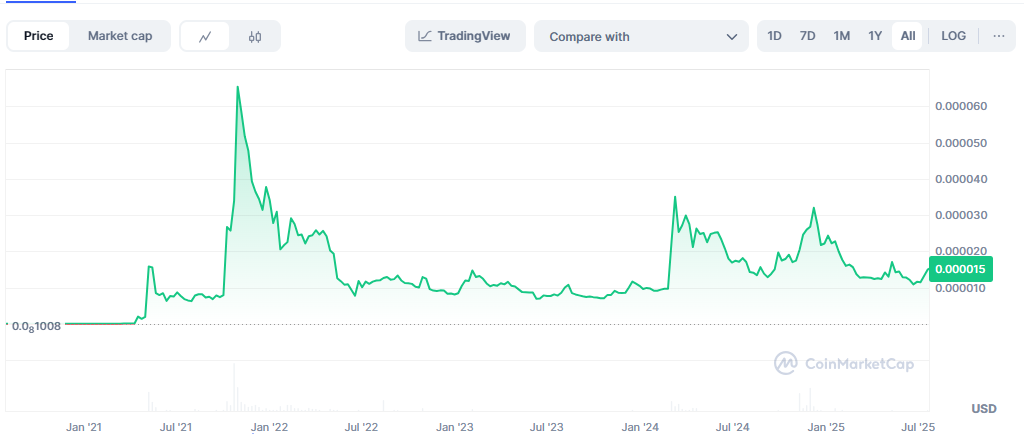The height and width of the screenshot is (434, 1024).
Task: Switch to candlestick chart icon
Action: tap(255, 37)
